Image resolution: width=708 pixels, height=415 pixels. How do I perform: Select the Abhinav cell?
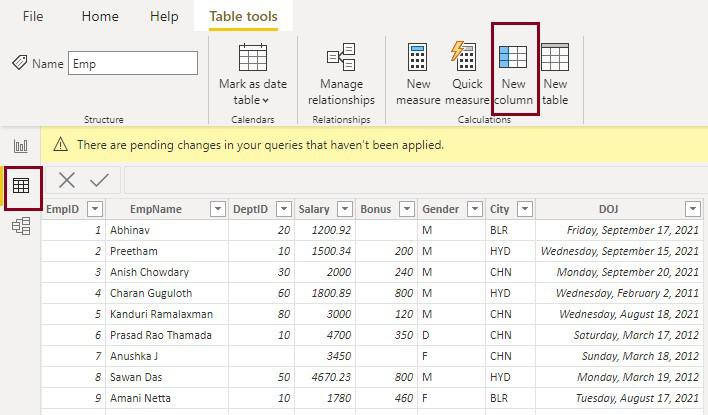coord(167,230)
